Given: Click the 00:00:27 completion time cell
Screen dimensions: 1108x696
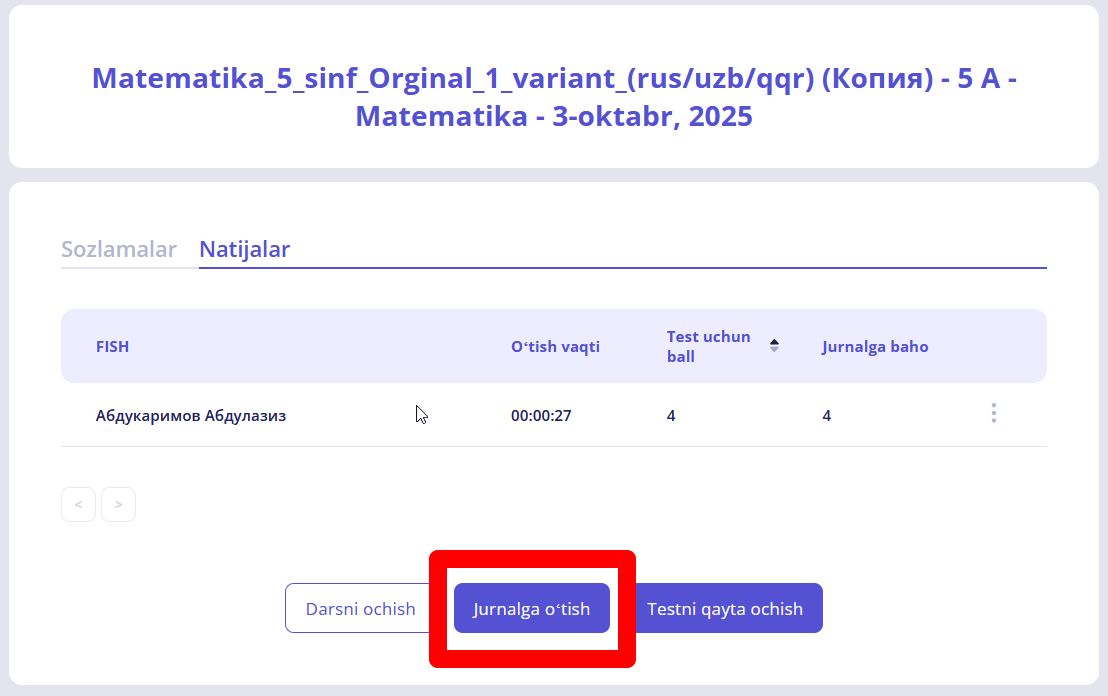Looking at the screenshot, I should pos(541,416).
